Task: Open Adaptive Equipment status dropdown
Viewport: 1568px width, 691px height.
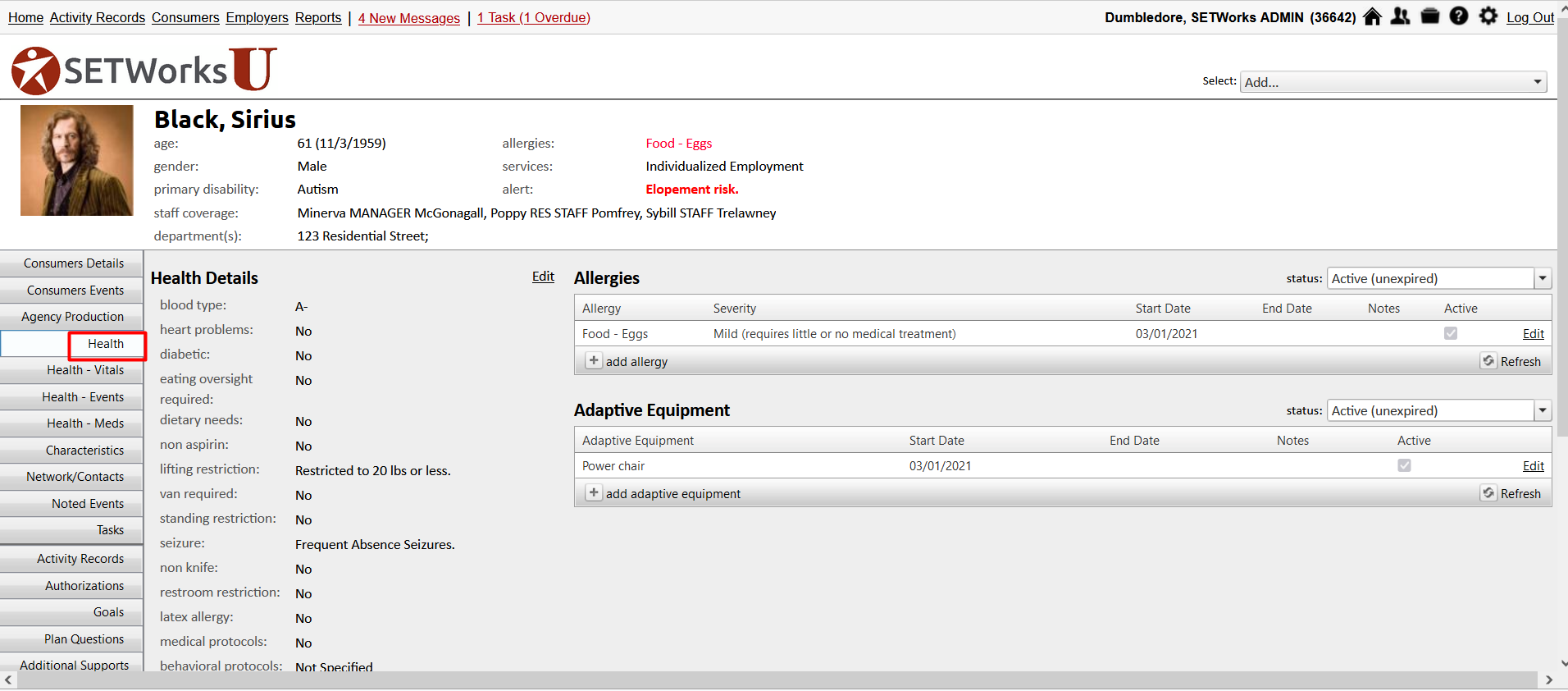Action: [1438, 410]
